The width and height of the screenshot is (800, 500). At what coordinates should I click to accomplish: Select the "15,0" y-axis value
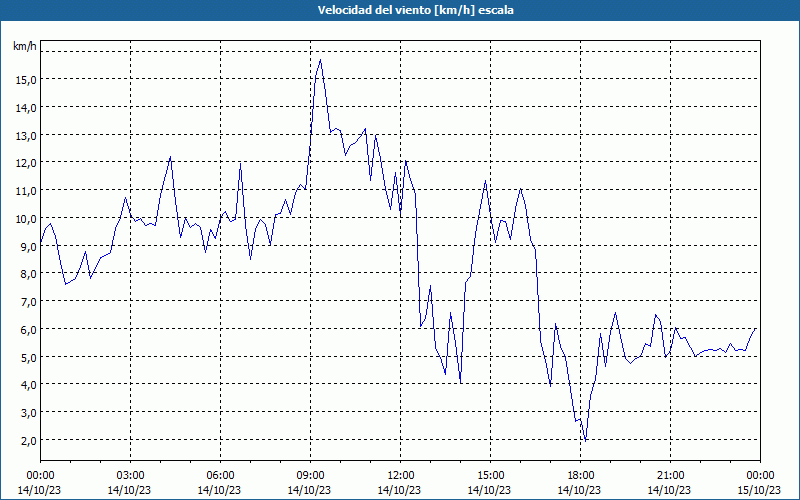tap(27, 80)
